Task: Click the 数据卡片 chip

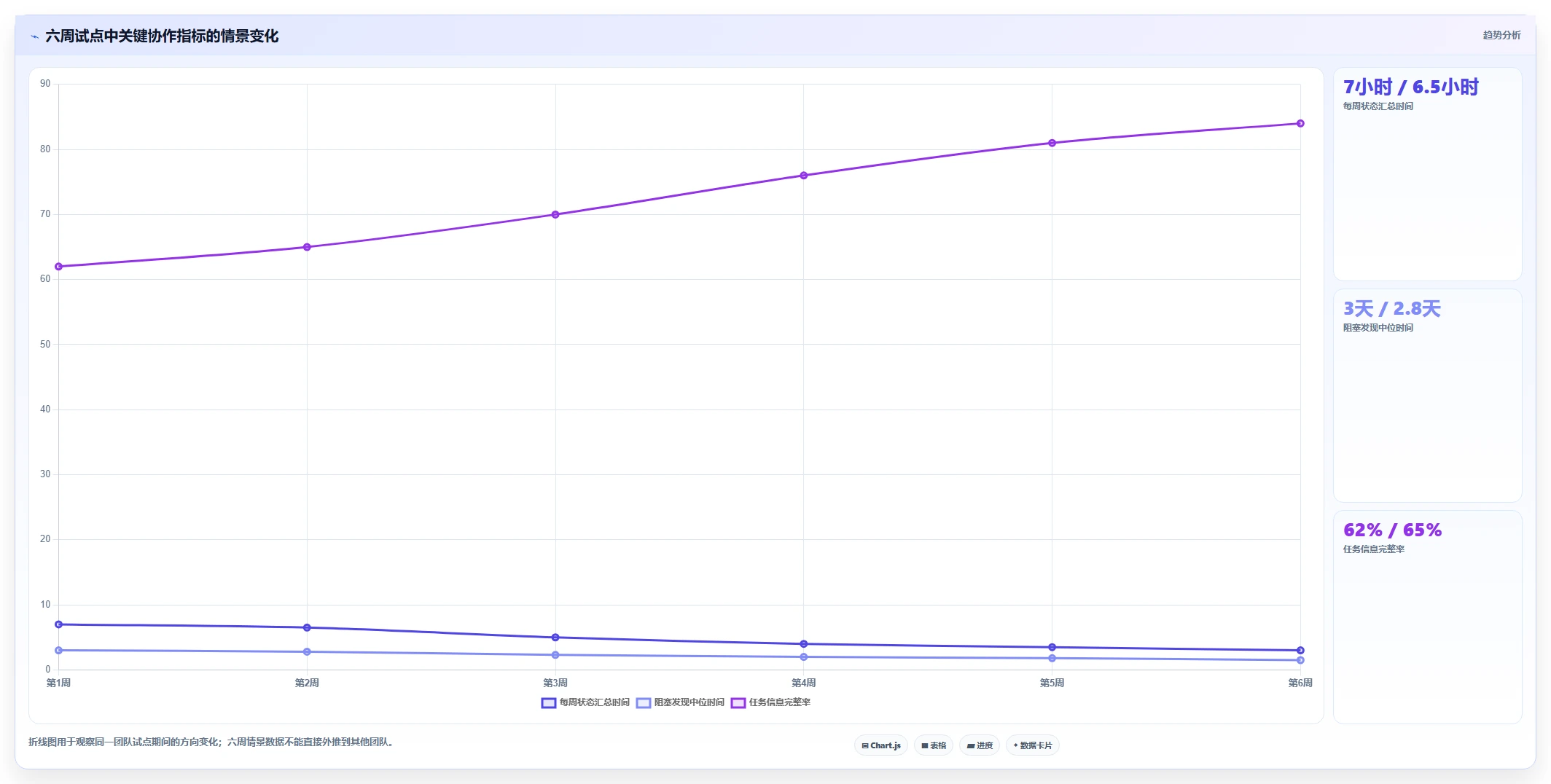Action: [1032, 745]
